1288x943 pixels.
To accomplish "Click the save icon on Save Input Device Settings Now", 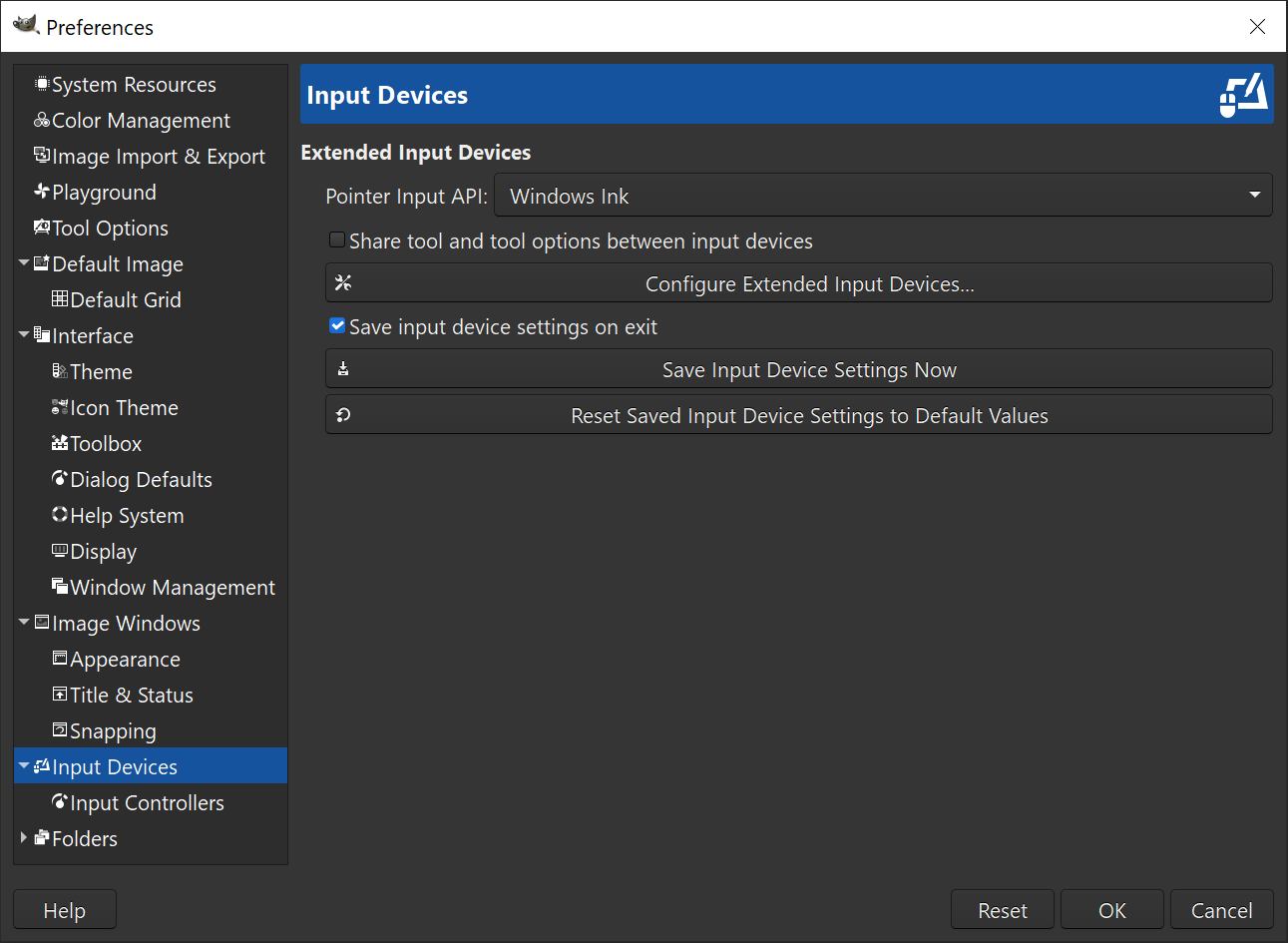I will (x=343, y=368).
